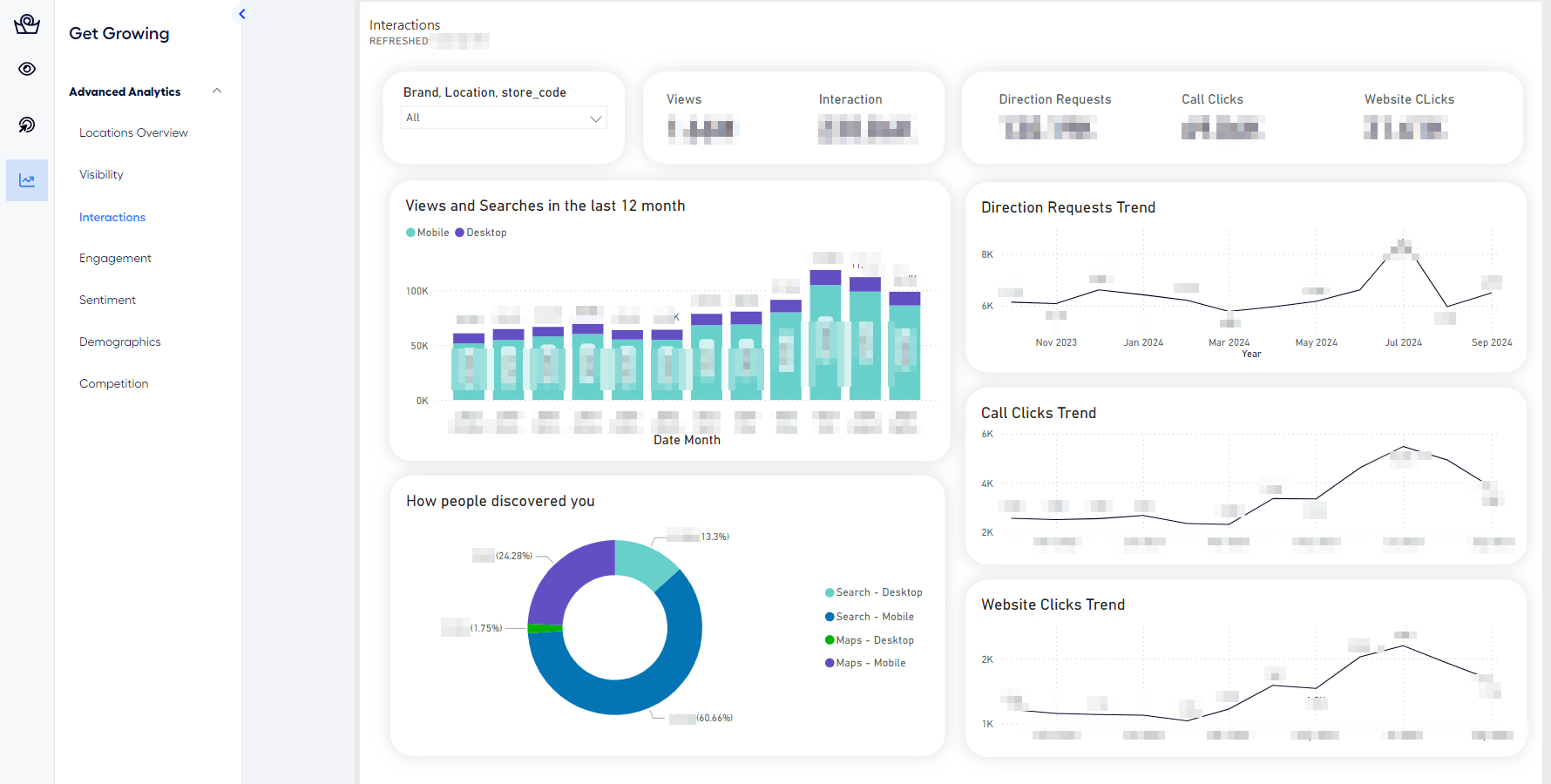Select the analytics chart icon in left rail
The height and width of the screenshot is (784, 1551).
point(27,180)
